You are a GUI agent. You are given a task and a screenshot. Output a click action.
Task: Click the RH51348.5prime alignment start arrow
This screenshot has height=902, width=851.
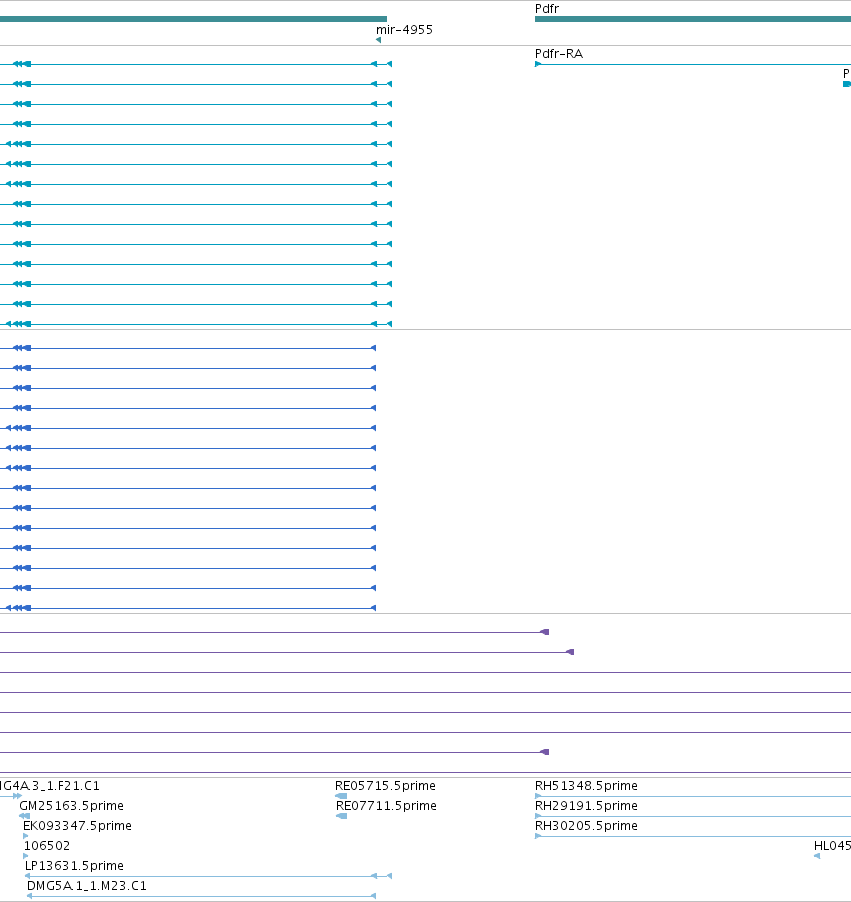pos(537,796)
